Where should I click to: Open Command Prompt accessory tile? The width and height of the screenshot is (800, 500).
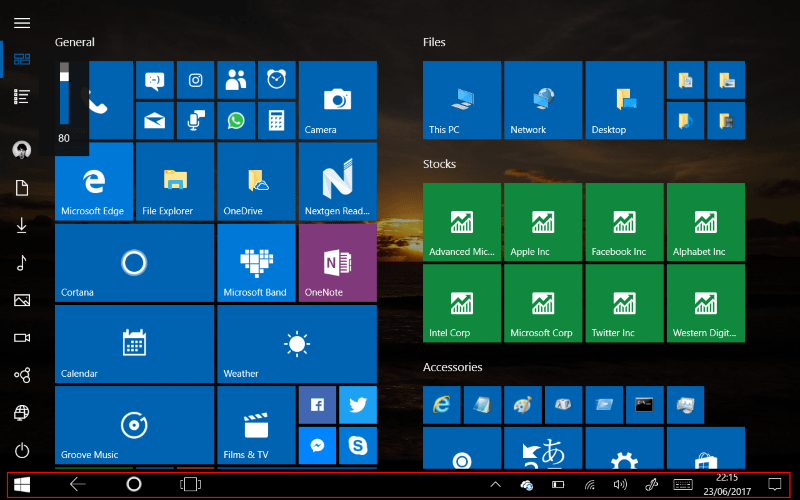[x=645, y=405]
